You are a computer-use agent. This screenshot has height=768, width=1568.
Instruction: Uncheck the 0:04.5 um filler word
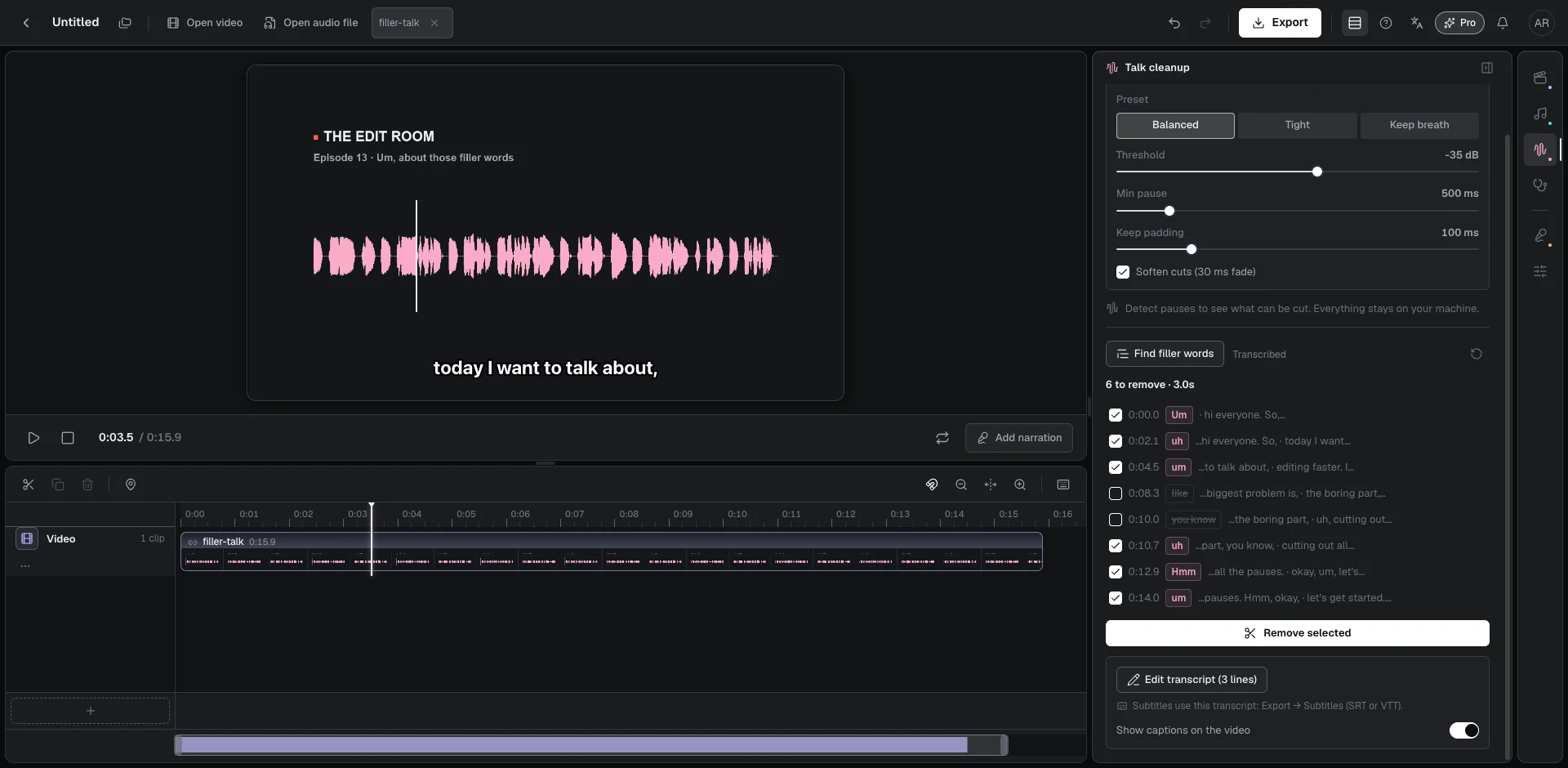pos(1116,467)
